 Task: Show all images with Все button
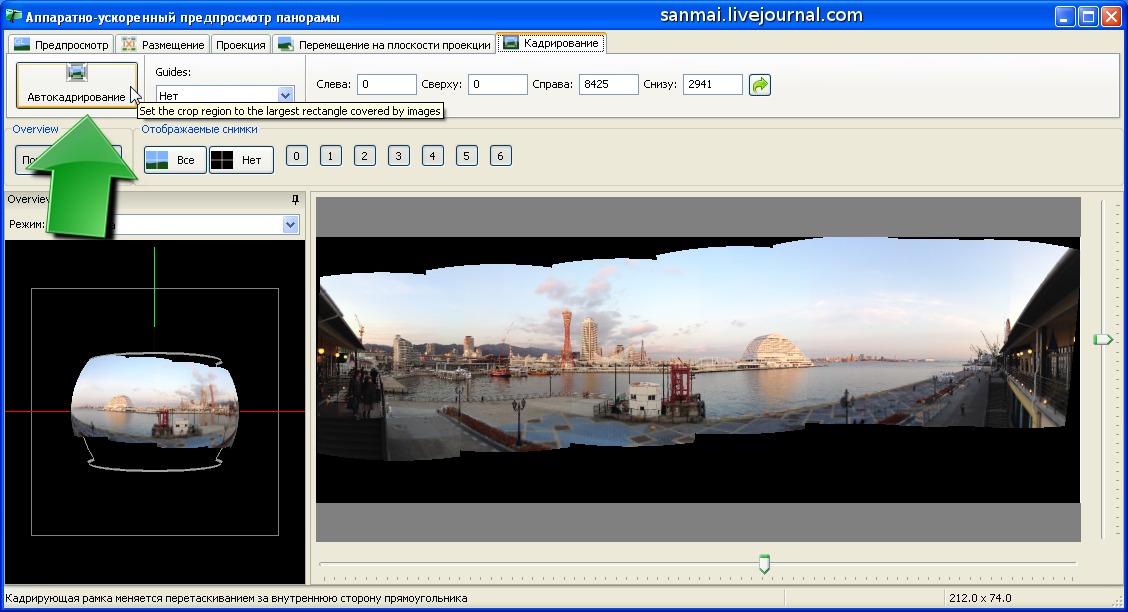click(x=175, y=160)
